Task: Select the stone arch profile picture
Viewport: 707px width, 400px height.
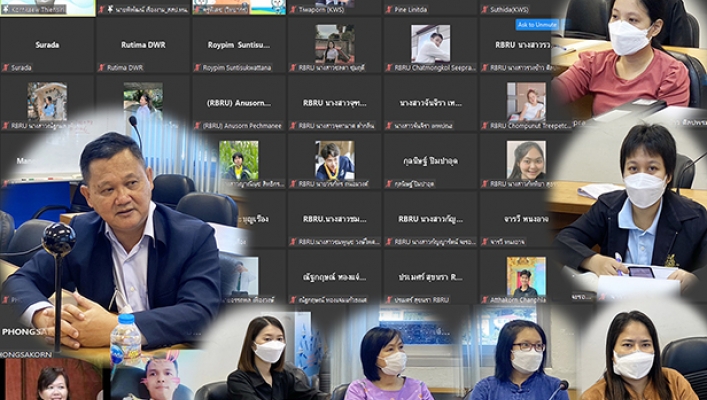Action: 47,101
